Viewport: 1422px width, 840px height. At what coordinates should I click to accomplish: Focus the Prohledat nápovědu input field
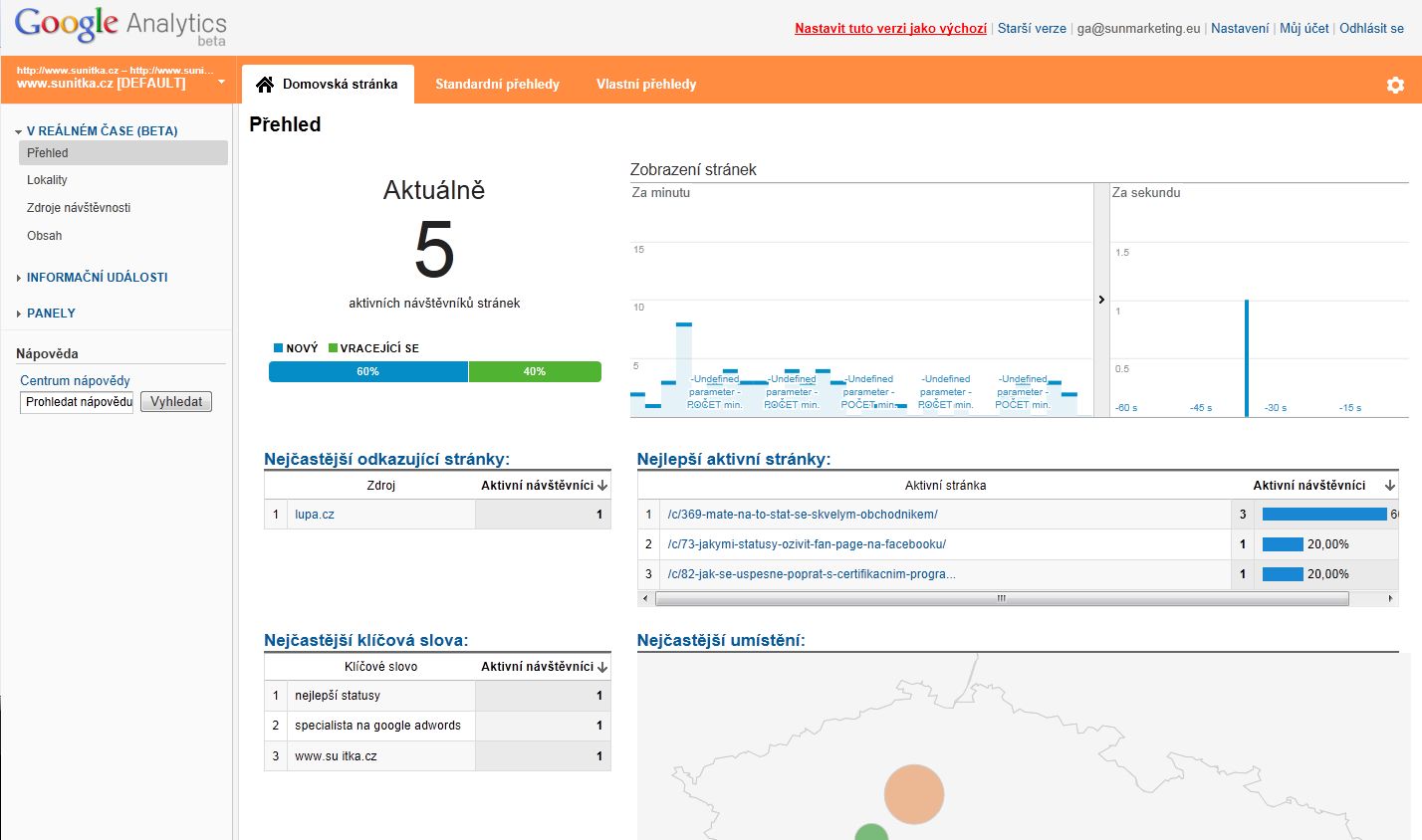77,402
